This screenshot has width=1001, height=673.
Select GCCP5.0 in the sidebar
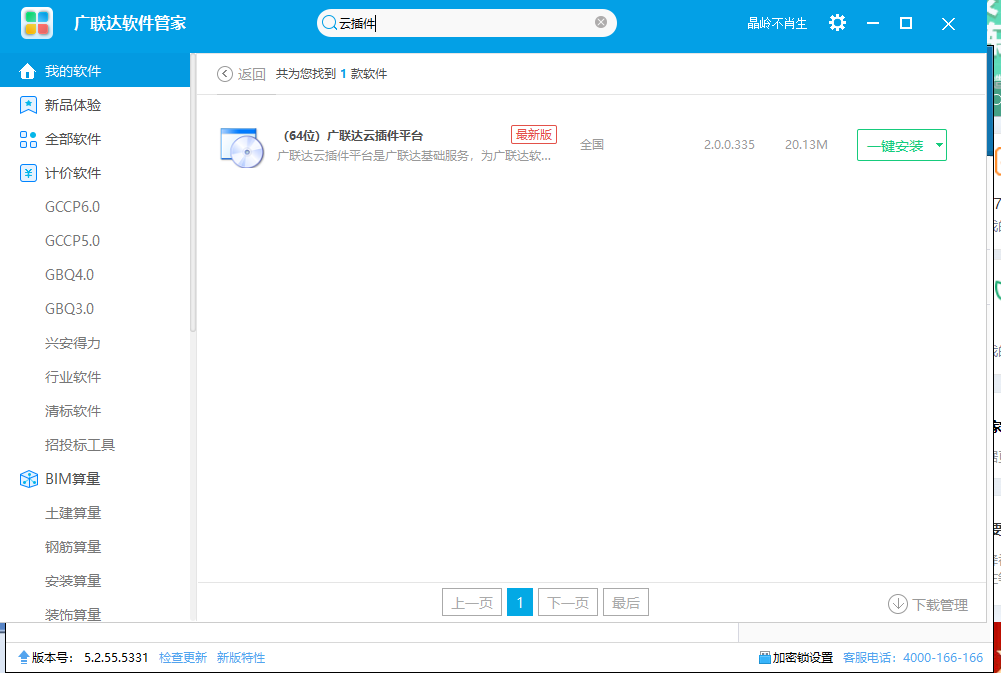pos(72,241)
